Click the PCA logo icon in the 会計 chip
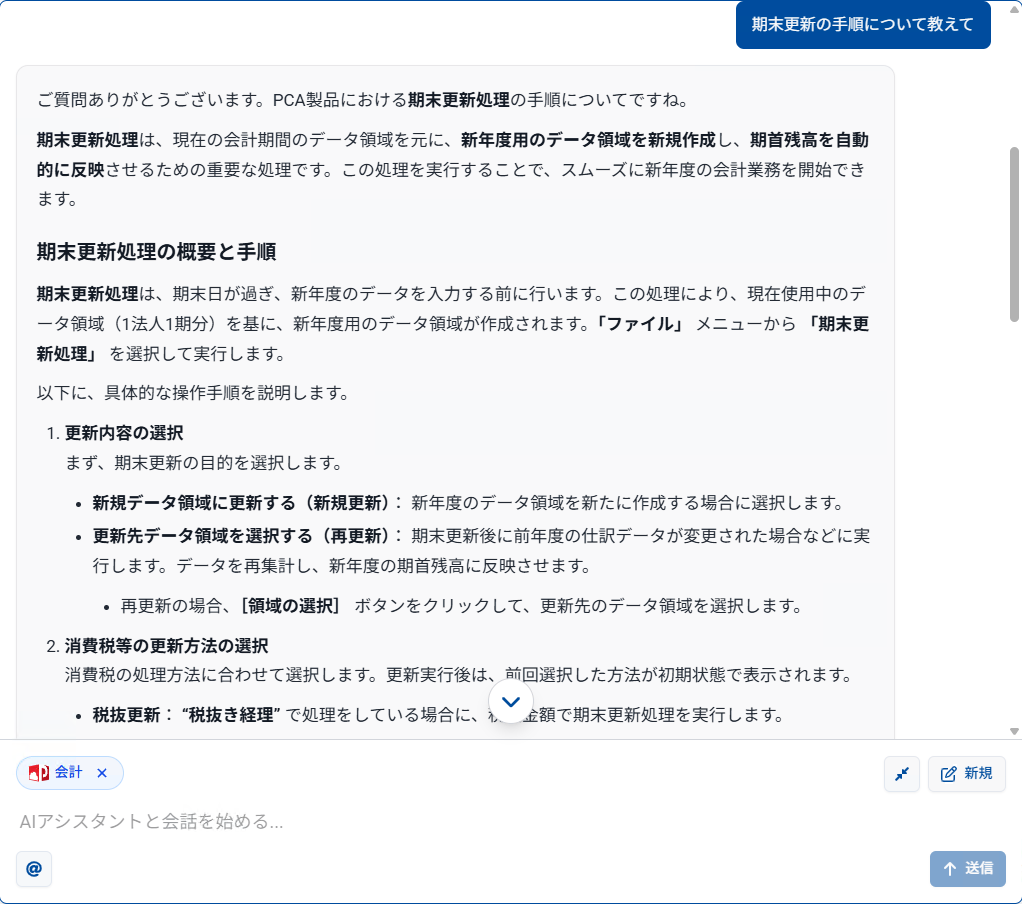 click(39, 773)
